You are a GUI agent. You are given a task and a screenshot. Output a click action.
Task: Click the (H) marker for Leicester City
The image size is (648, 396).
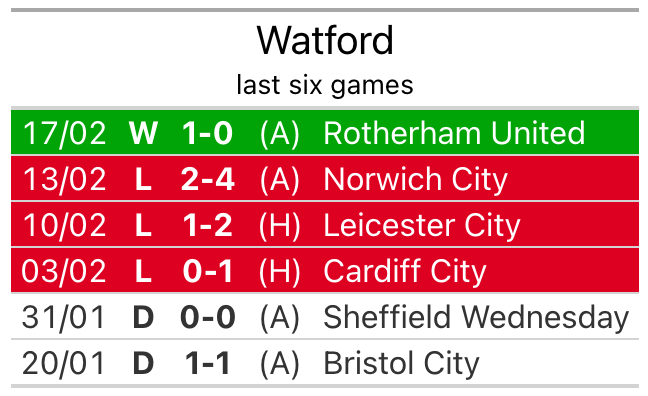click(x=279, y=226)
